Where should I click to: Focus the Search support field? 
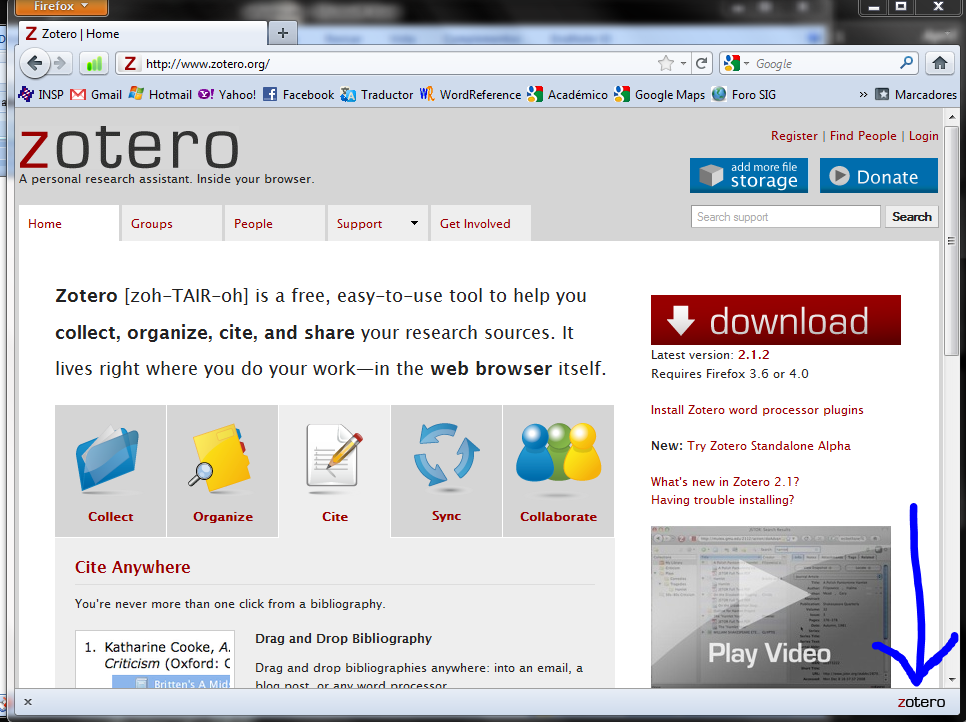[x=785, y=217]
